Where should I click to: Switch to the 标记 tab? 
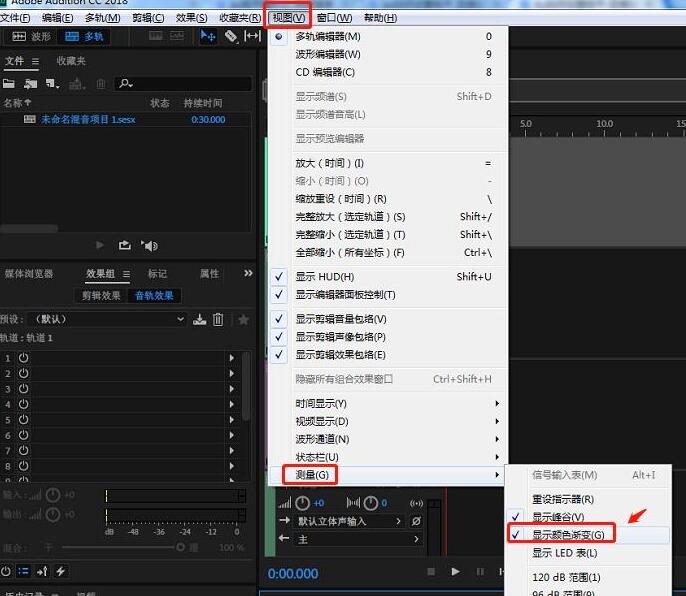coord(158,273)
